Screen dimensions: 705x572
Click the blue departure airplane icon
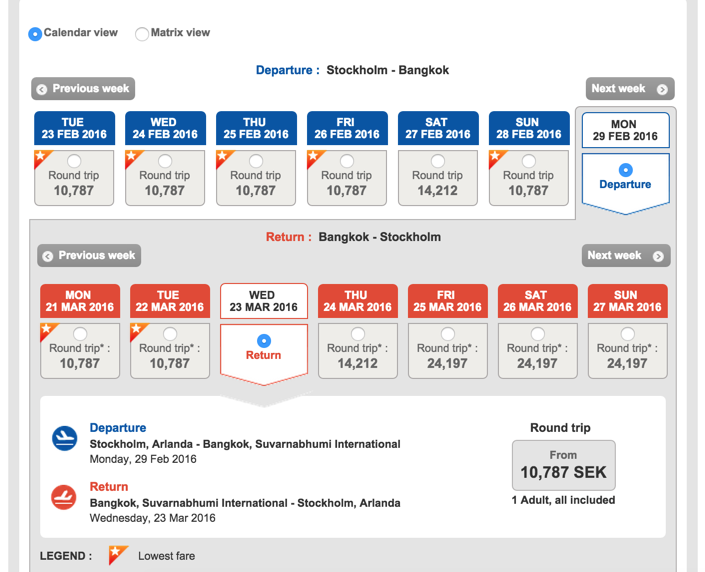click(x=65, y=437)
